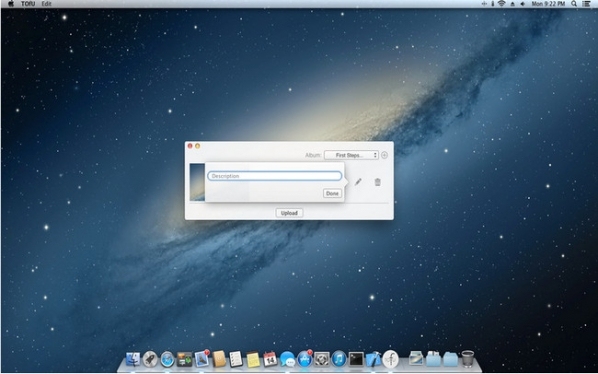Launch iTunes from the Dock
This screenshot has width=598, height=374.
[339, 359]
